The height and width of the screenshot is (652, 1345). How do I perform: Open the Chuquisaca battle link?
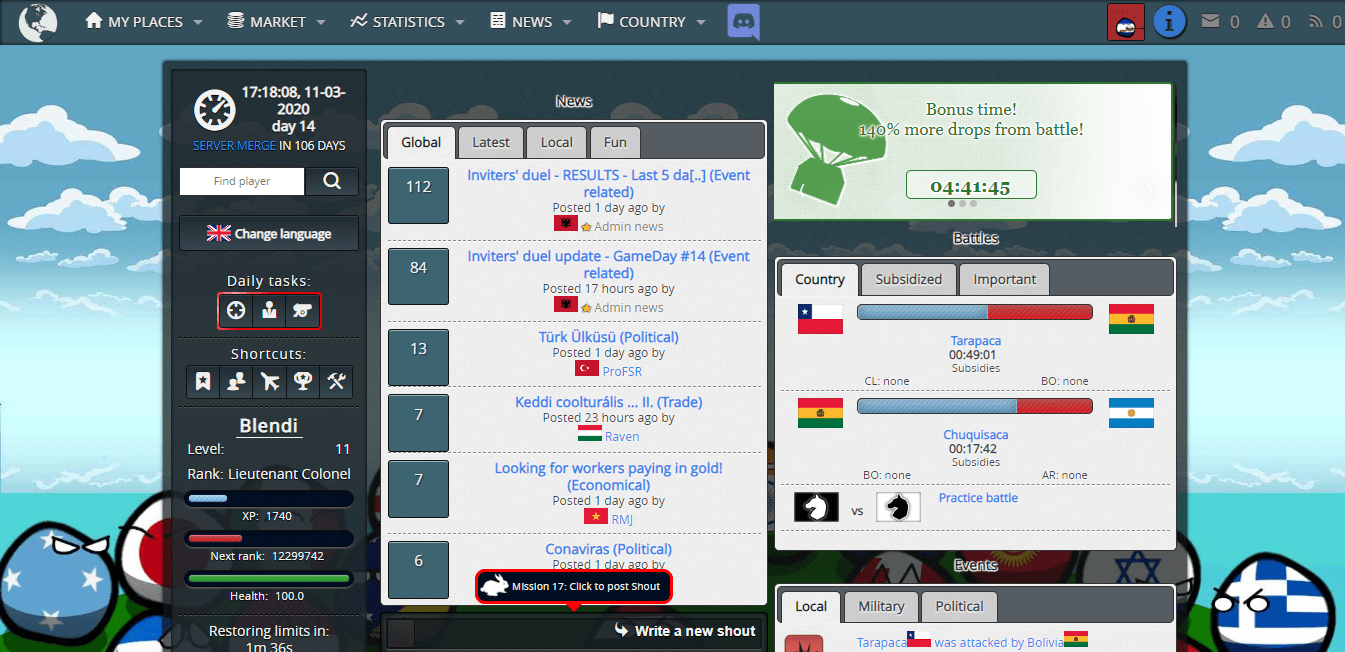(x=975, y=435)
